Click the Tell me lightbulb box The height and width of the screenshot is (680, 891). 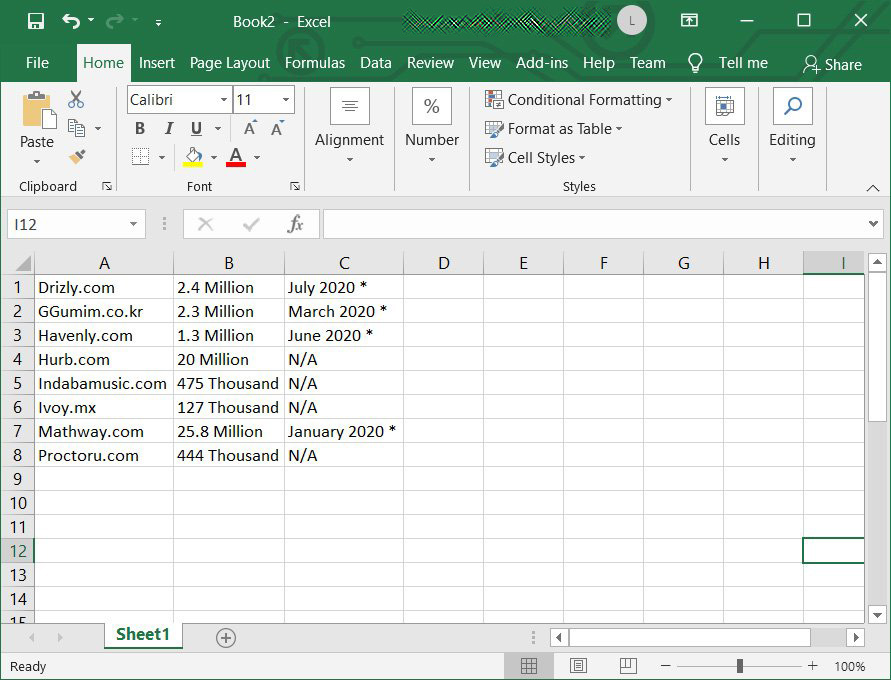tap(728, 62)
